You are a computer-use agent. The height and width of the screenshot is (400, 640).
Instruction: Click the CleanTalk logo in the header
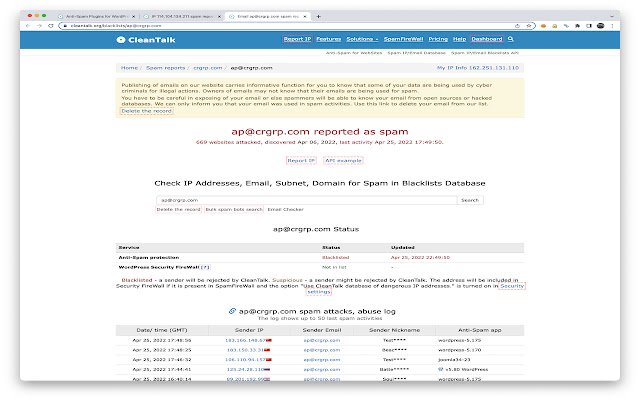(x=146, y=40)
